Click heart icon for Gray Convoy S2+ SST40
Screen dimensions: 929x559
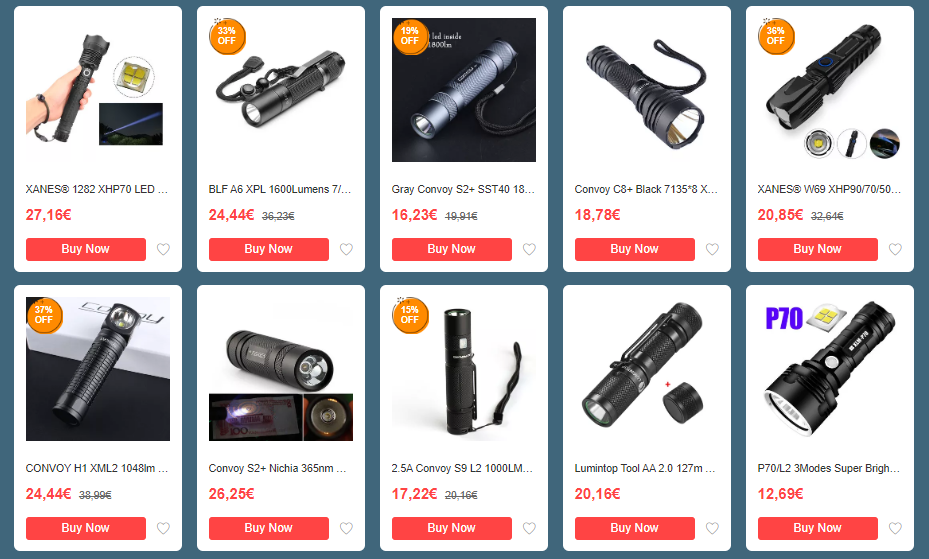click(x=530, y=249)
